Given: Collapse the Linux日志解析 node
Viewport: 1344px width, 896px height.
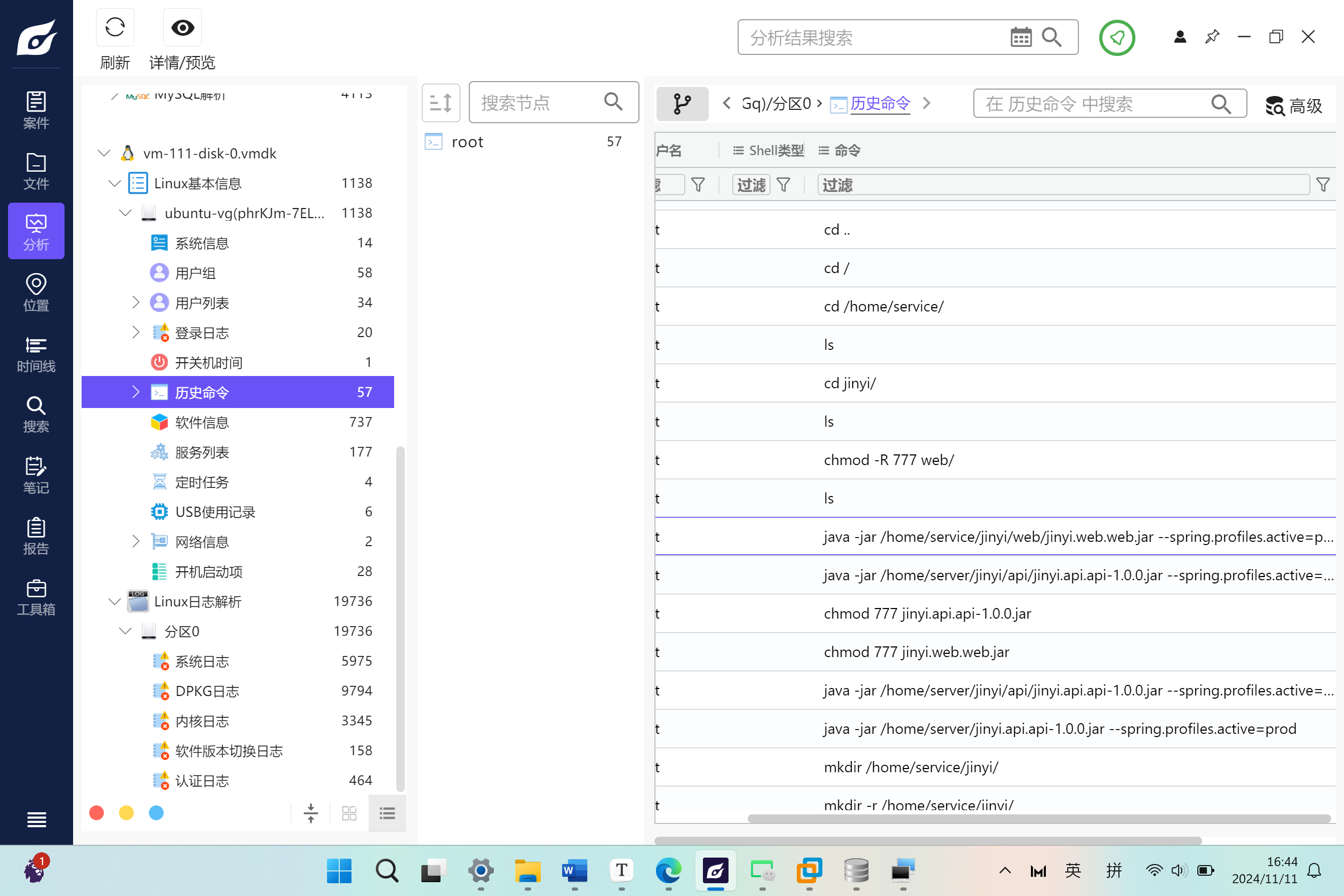Looking at the screenshot, I should [114, 601].
